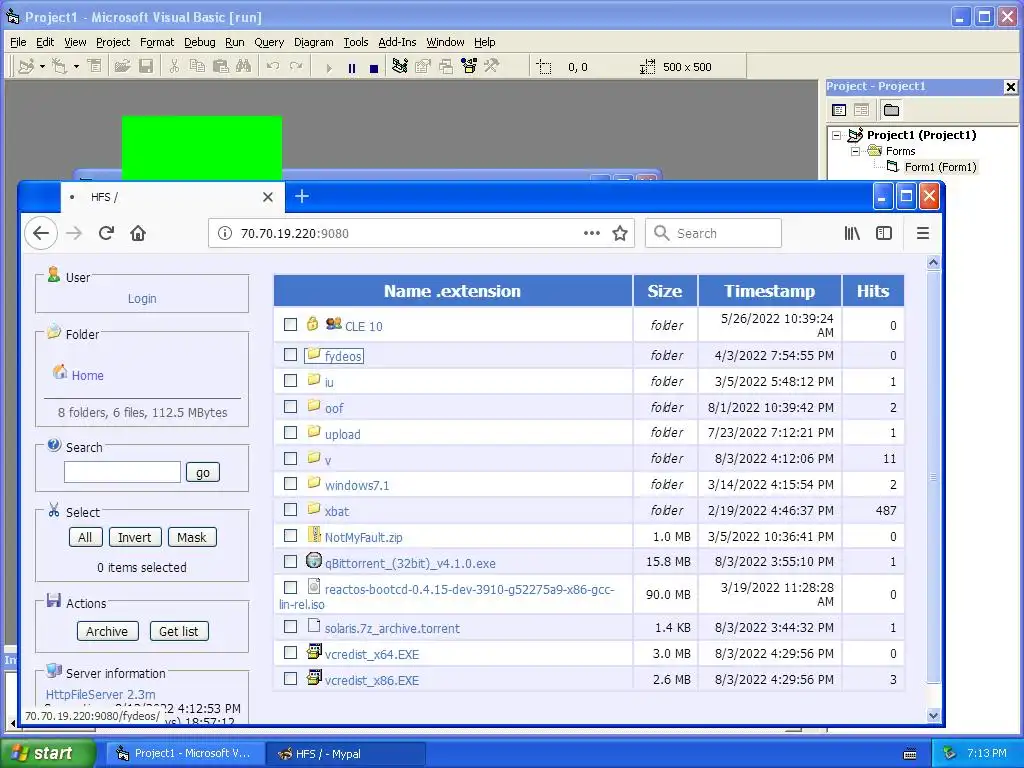Check the box for the fydeos folder
This screenshot has height=768, width=1024.
point(291,355)
